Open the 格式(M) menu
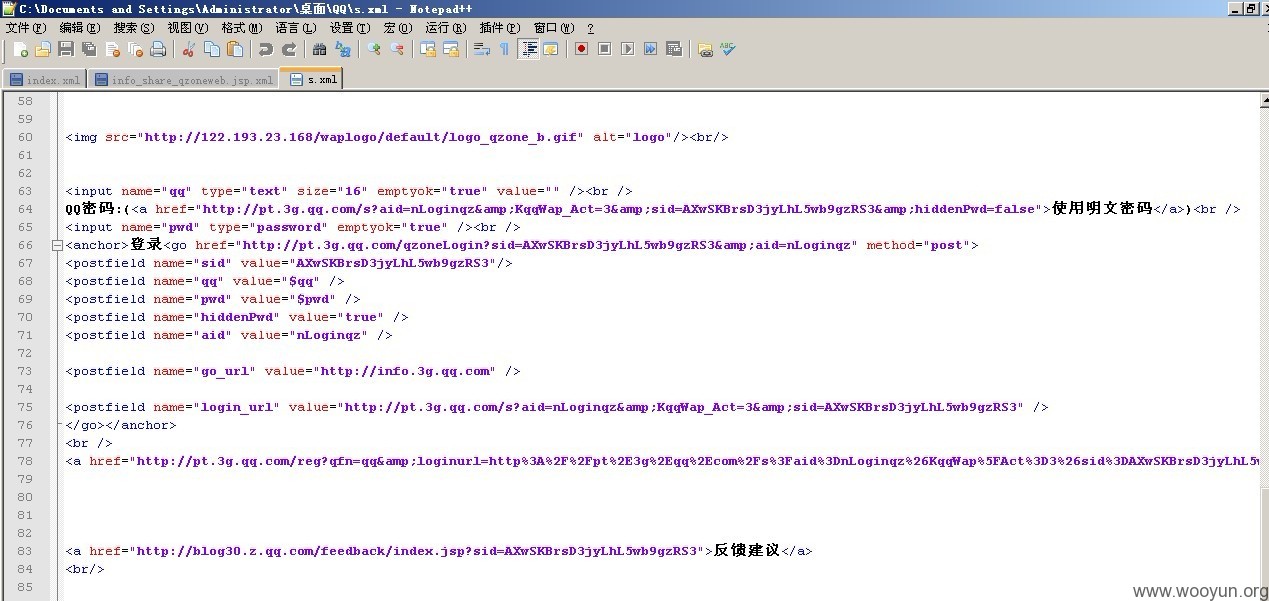1269x601 pixels. coord(242,27)
